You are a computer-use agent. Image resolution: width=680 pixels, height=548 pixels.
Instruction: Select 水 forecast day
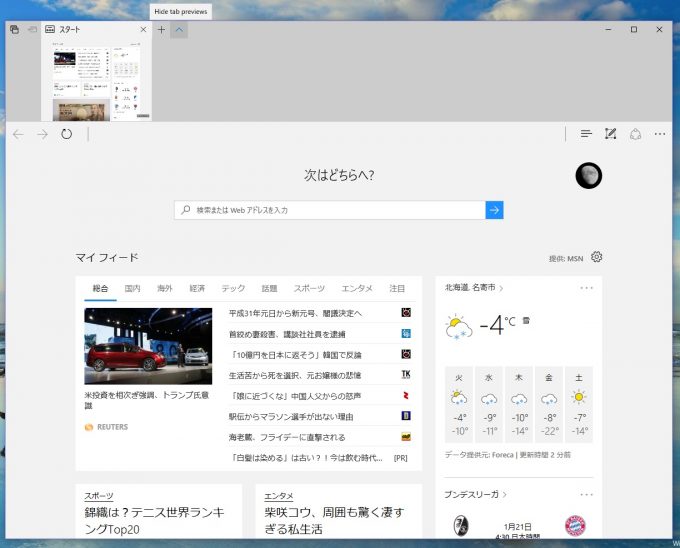489,404
